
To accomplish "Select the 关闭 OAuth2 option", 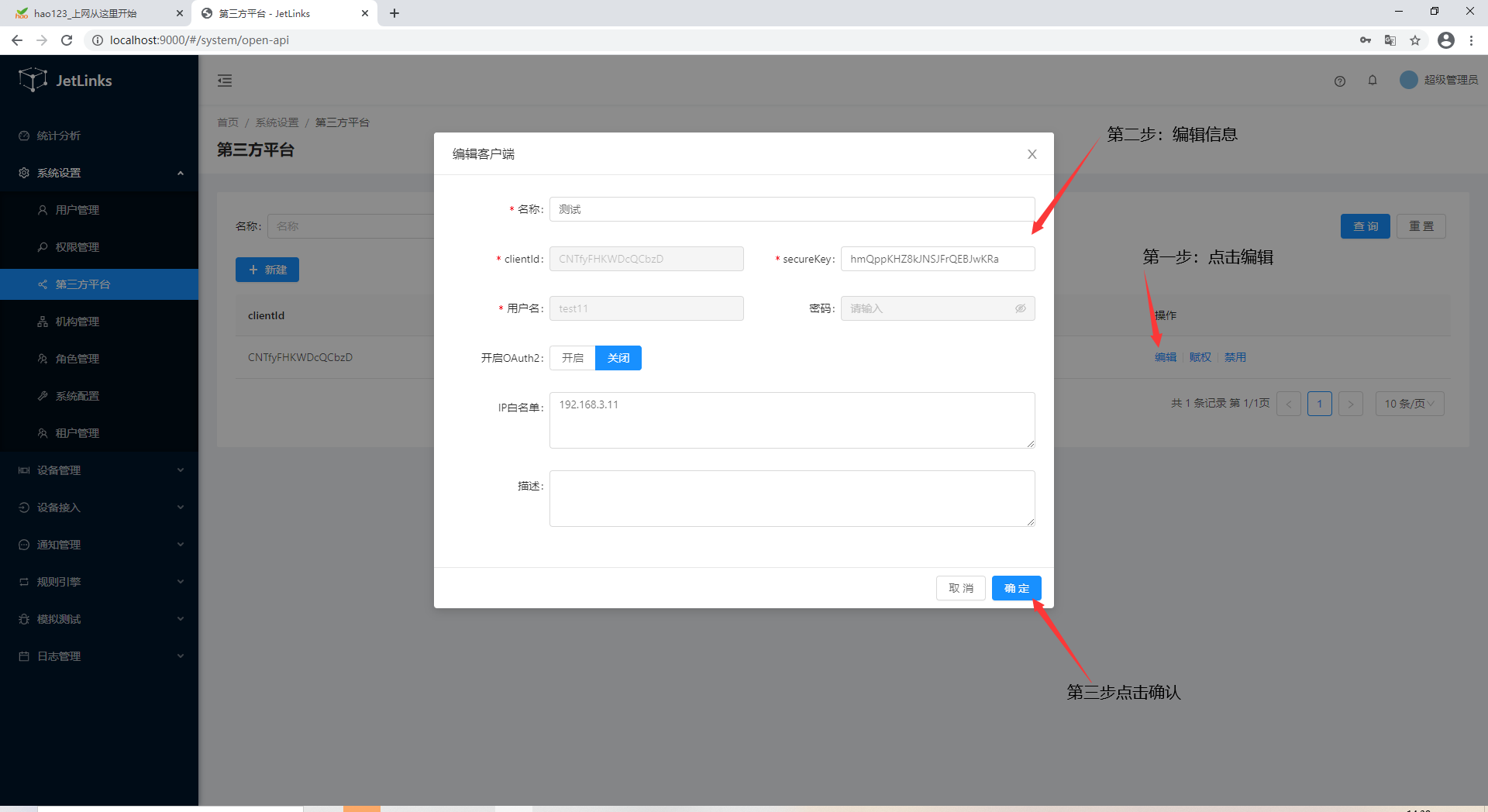I will 618,358.
